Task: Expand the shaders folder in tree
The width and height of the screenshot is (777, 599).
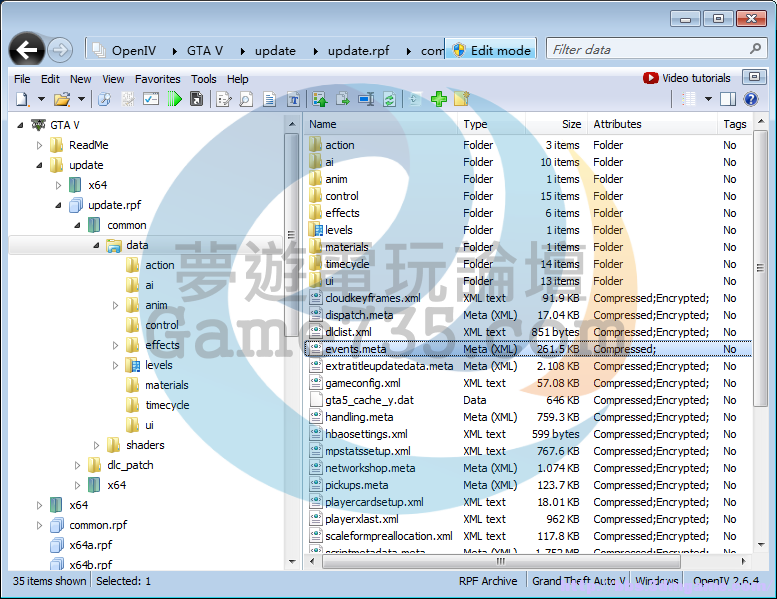Action: 97,445
